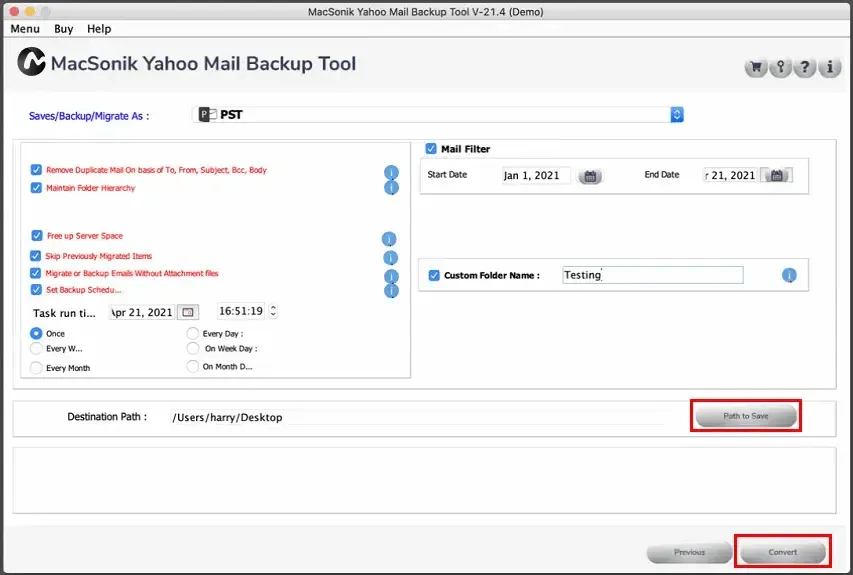Select the Every Month radio button
The height and width of the screenshot is (575, 853).
pos(36,368)
